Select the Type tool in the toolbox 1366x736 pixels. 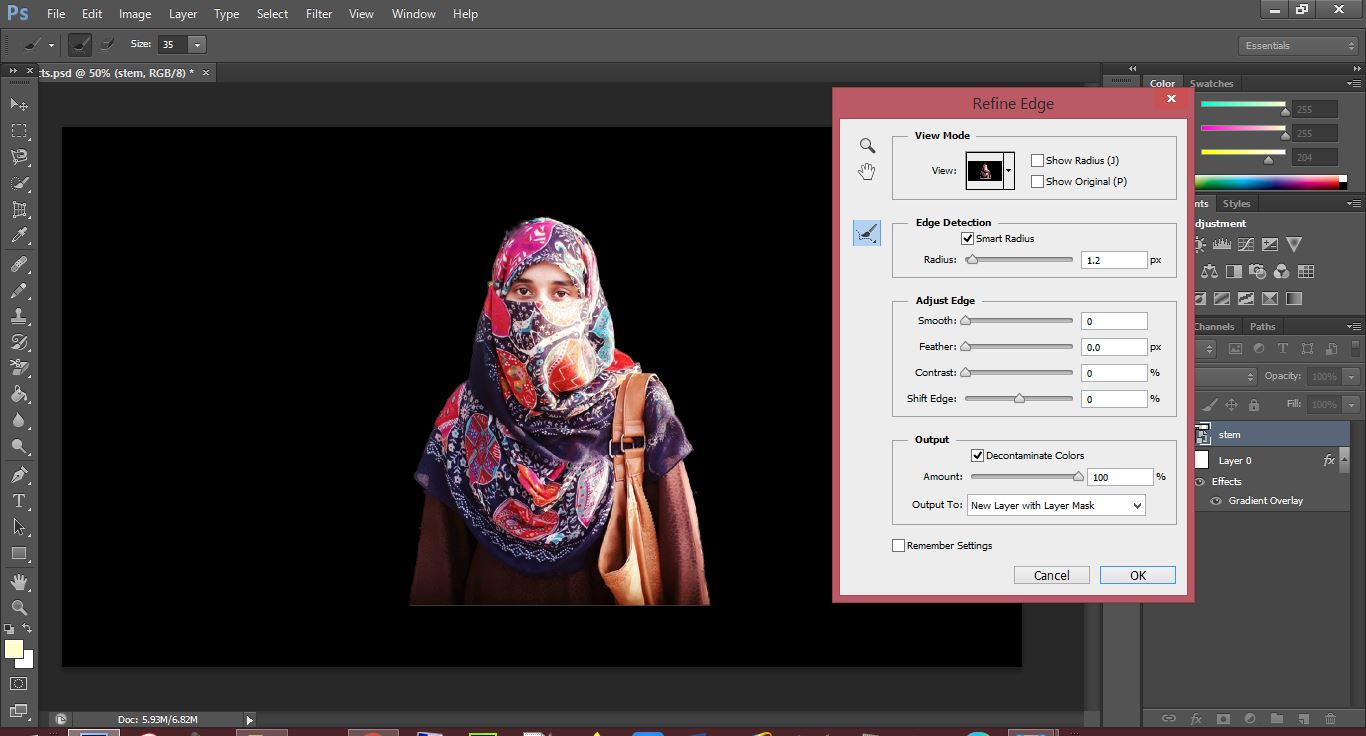19,501
